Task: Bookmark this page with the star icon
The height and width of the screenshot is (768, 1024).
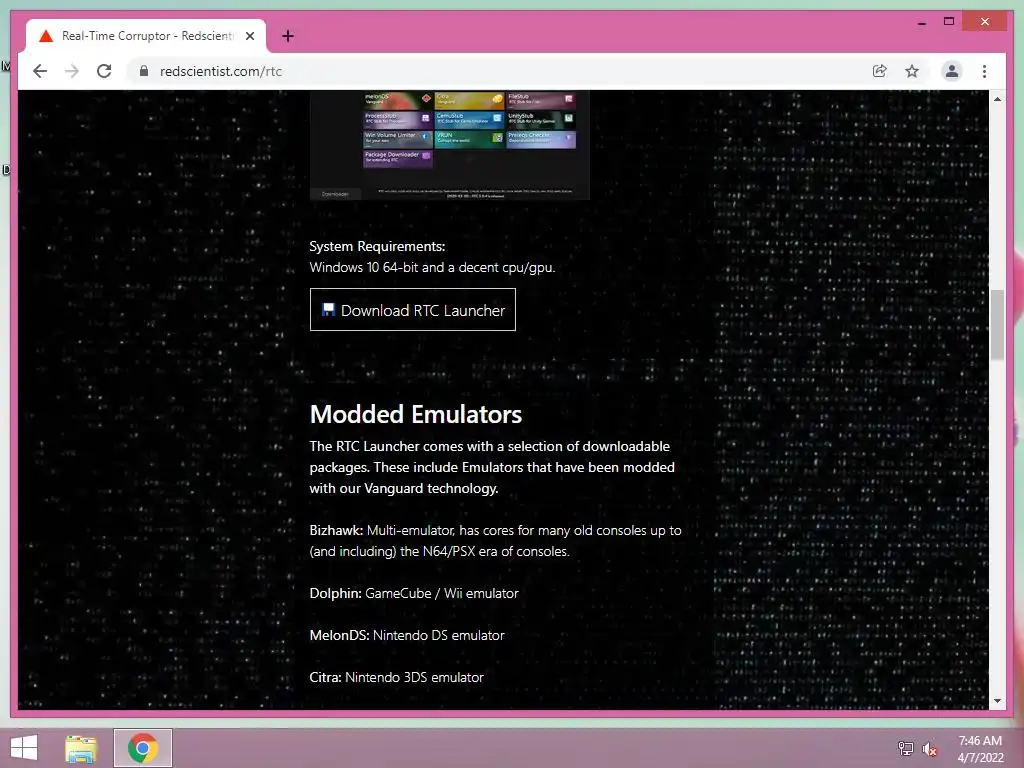Action: 912,71
